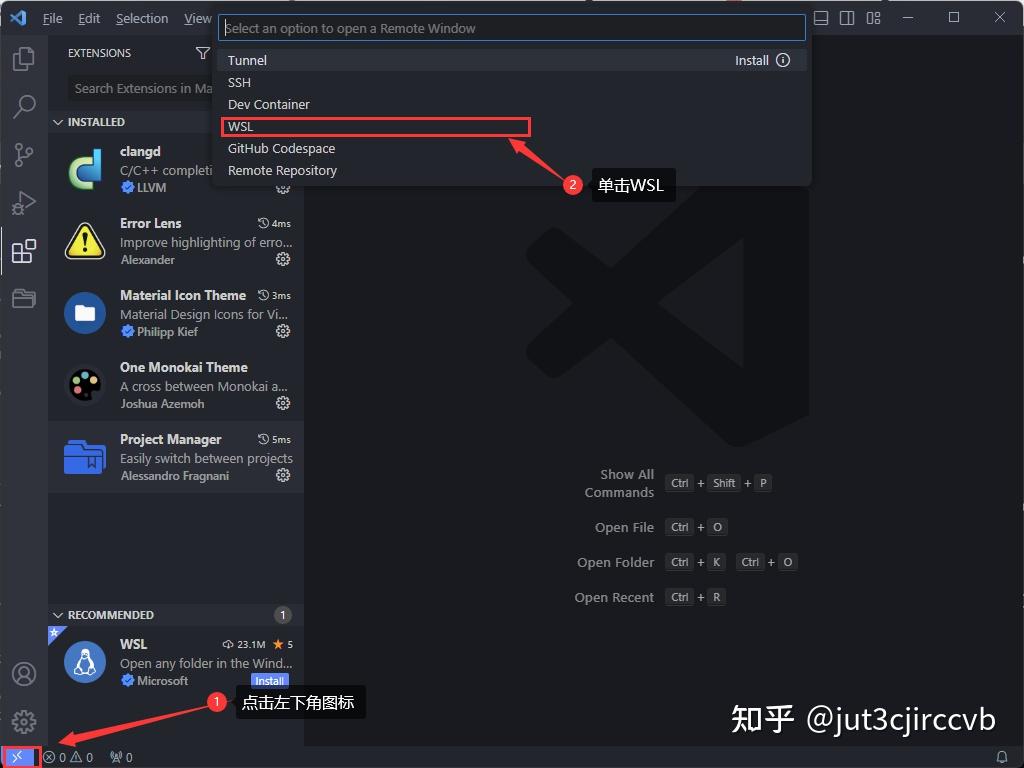Open the Manage settings gear

tap(24, 721)
